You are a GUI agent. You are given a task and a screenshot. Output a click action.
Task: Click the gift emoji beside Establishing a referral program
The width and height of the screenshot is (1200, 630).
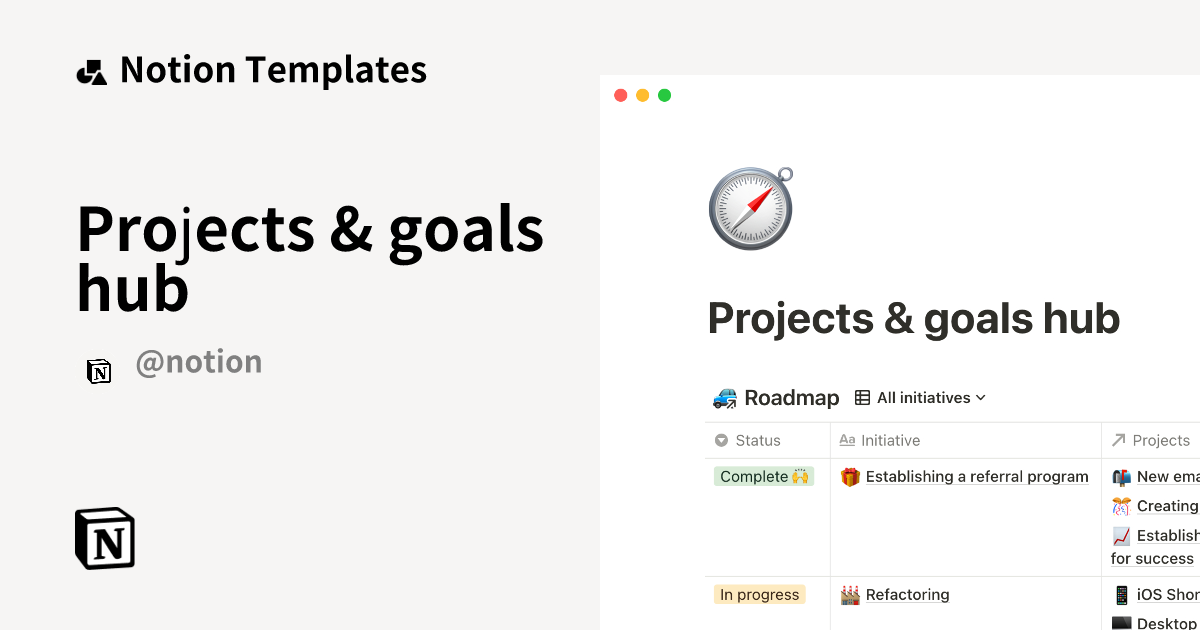tap(849, 476)
